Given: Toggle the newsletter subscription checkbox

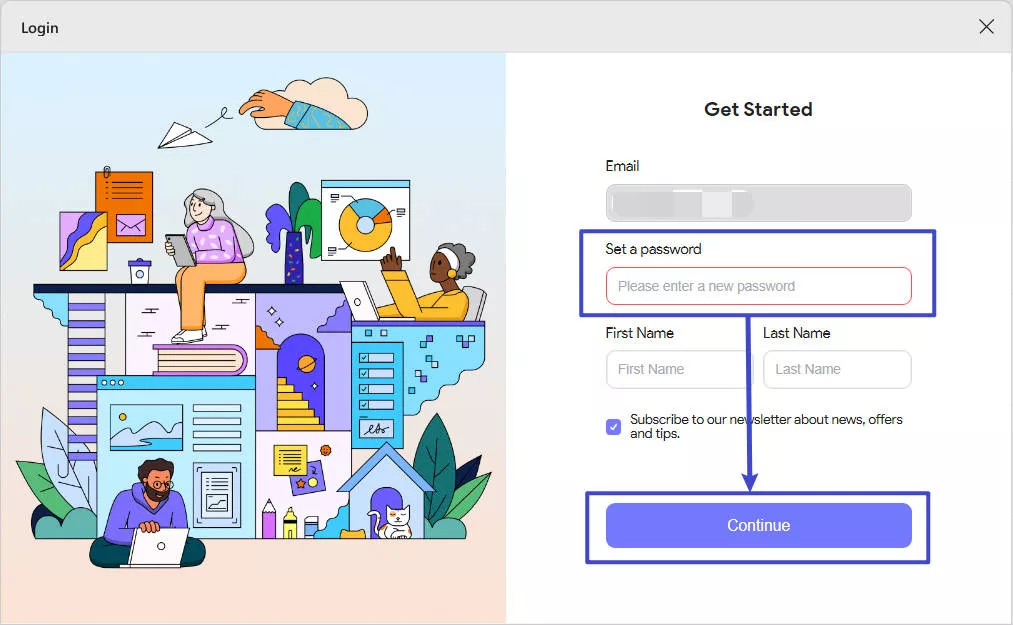Looking at the screenshot, I should pyautogui.click(x=614, y=427).
